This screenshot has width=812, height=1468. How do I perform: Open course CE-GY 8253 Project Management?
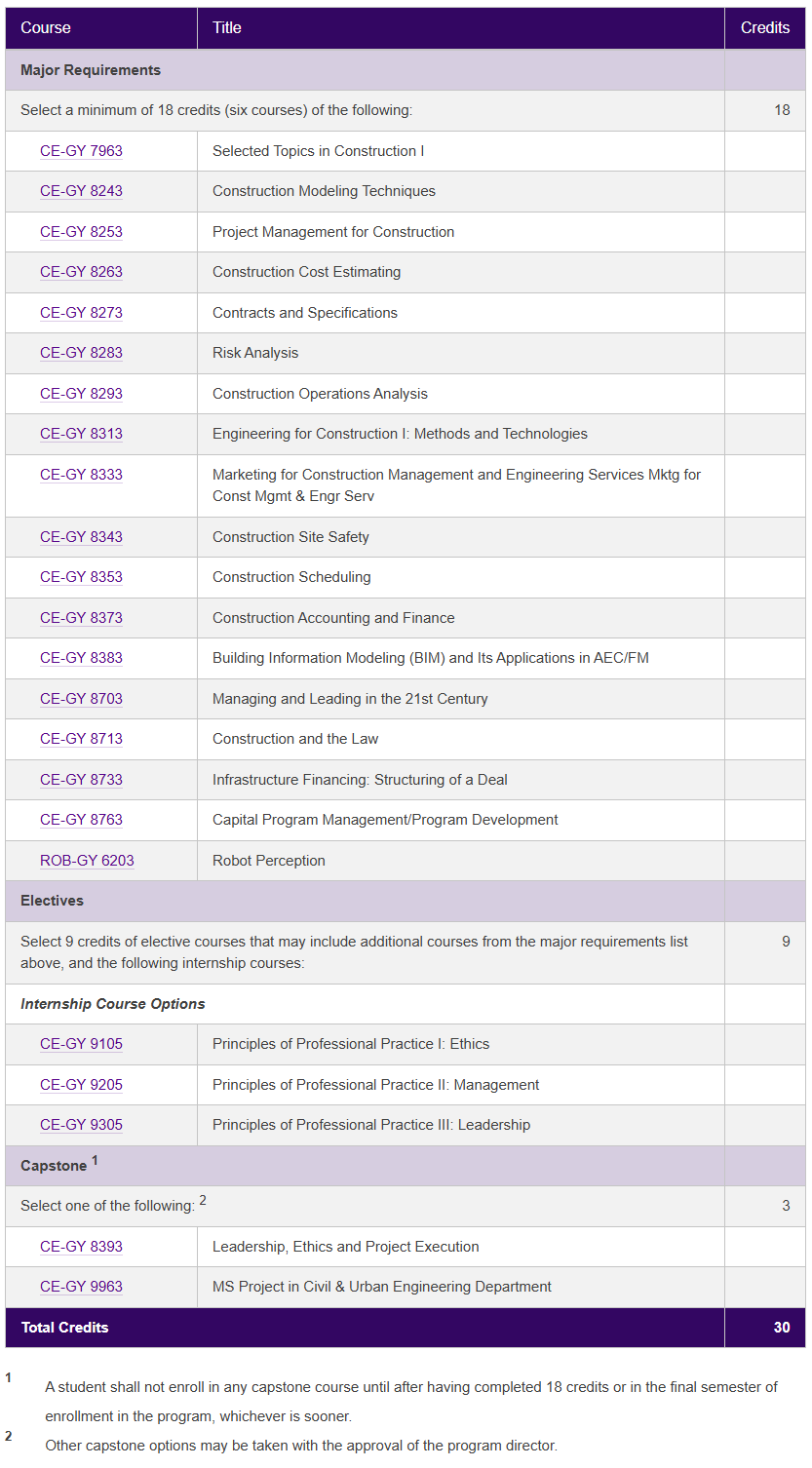81,232
